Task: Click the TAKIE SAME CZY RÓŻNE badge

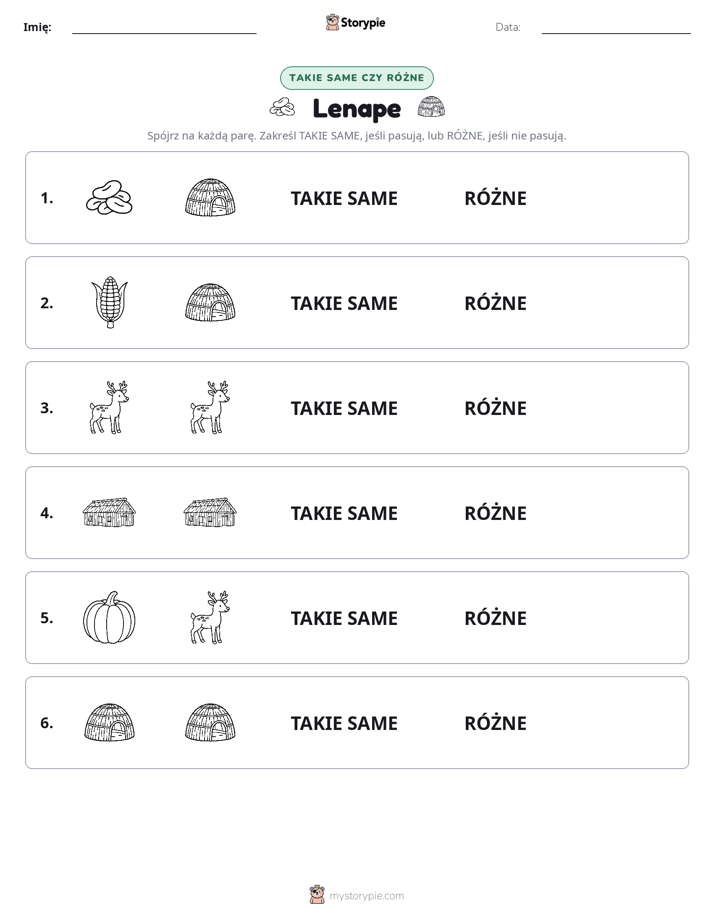Action: (356, 78)
